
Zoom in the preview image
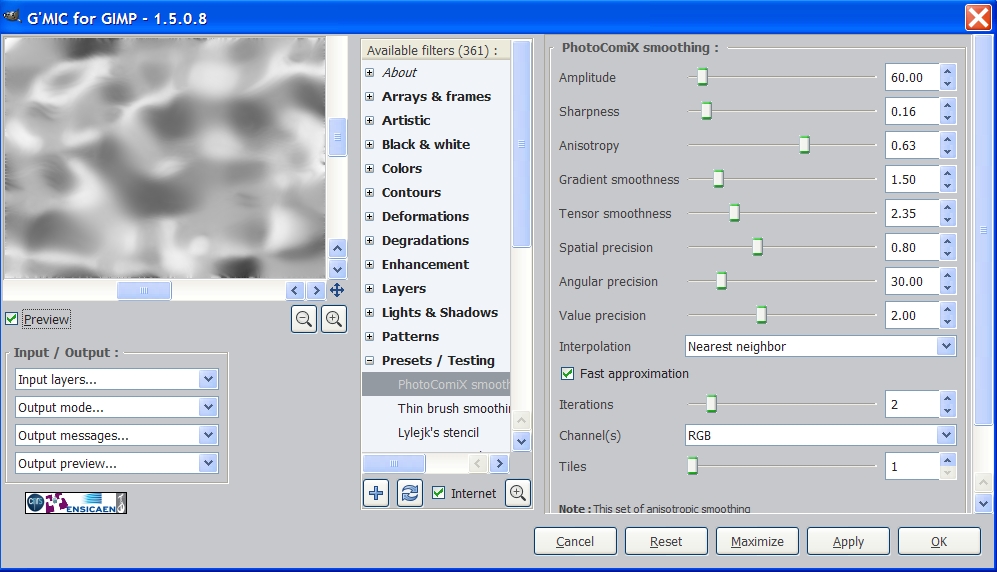tap(334, 318)
